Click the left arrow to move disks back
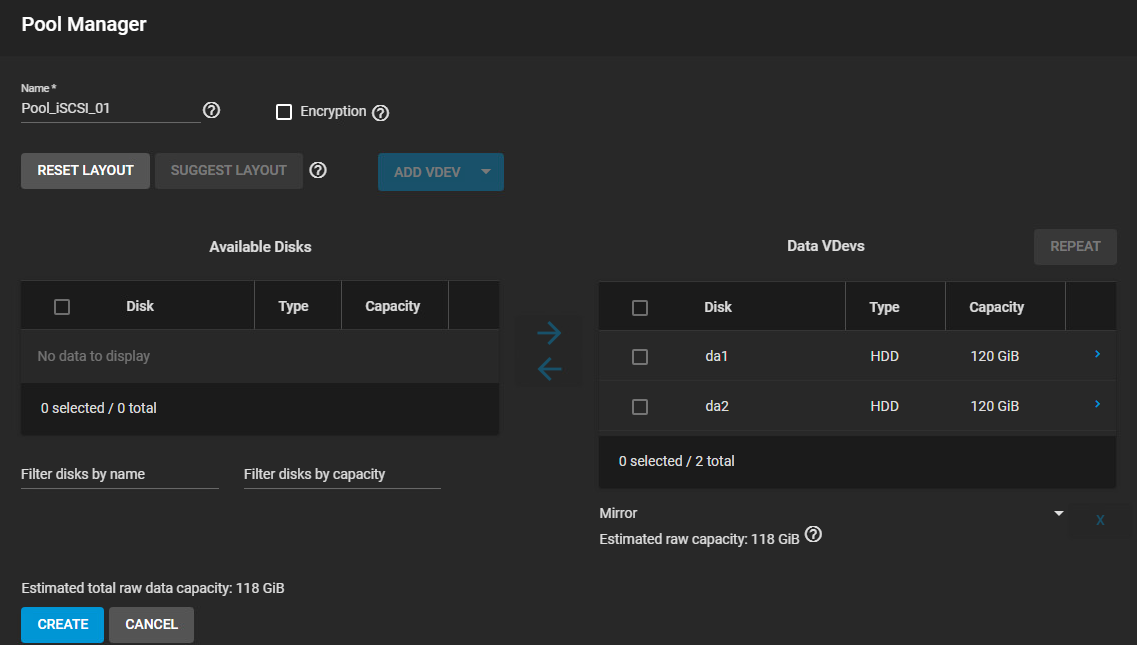1137x645 pixels. pyautogui.click(x=548, y=369)
